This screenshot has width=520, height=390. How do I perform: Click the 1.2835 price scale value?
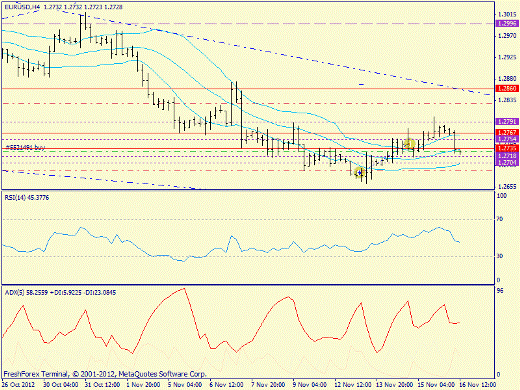click(507, 100)
